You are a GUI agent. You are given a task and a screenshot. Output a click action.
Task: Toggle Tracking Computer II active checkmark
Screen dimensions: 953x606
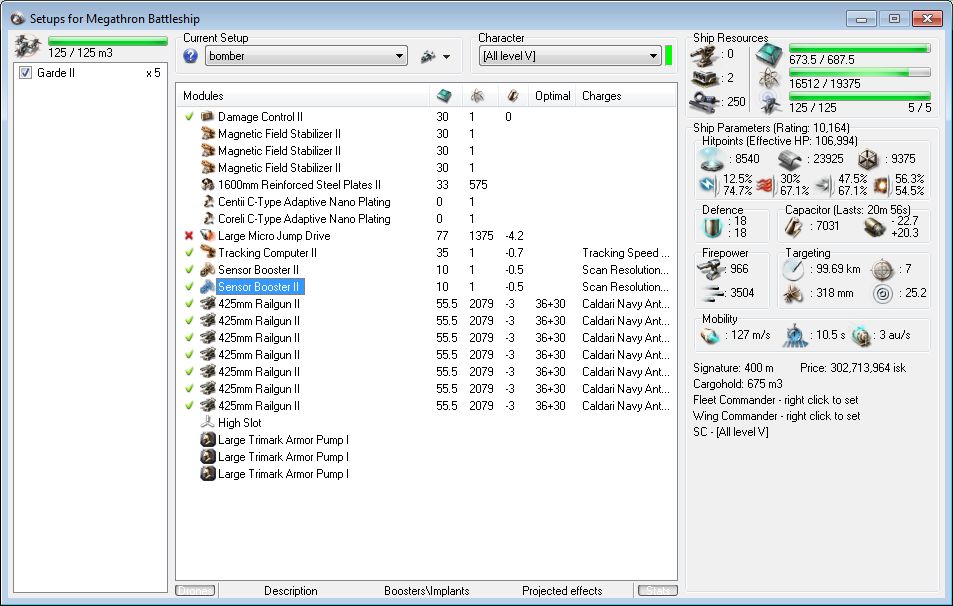(x=189, y=252)
